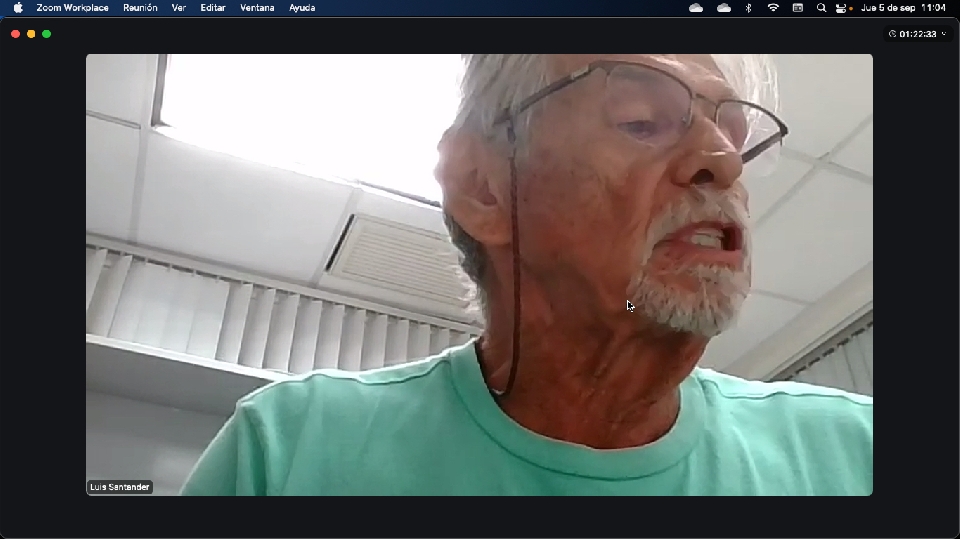Click the first cloud icon in menu bar

click(696, 8)
